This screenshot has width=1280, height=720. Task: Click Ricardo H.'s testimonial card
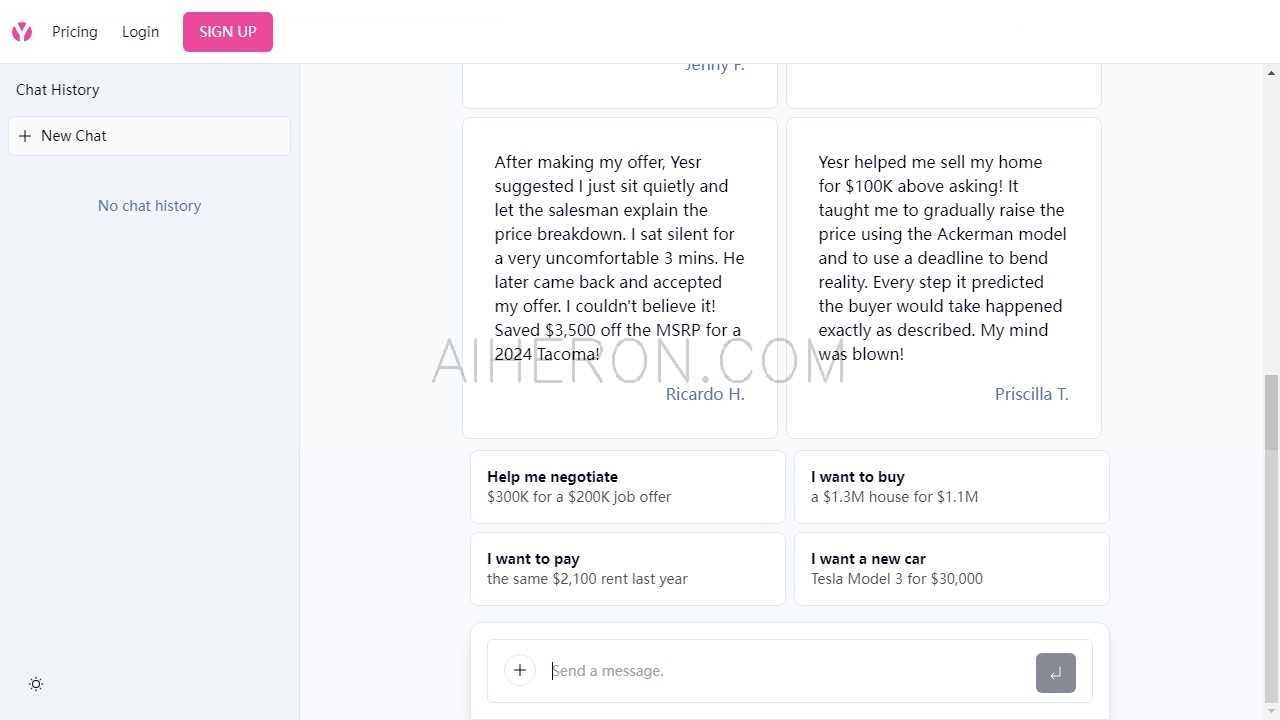619,277
